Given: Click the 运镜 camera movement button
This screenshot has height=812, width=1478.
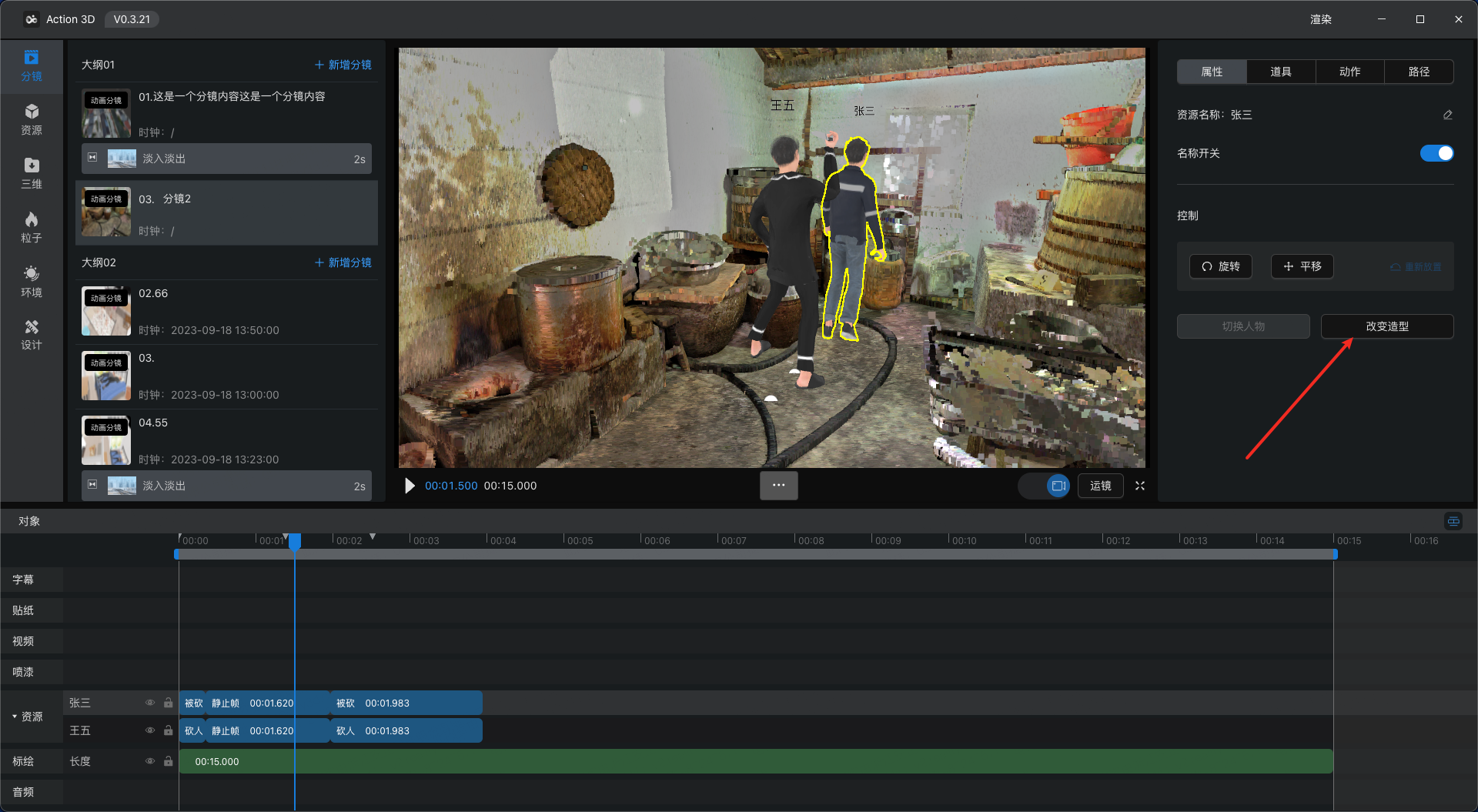Looking at the screenshot, I should 1101,486.
